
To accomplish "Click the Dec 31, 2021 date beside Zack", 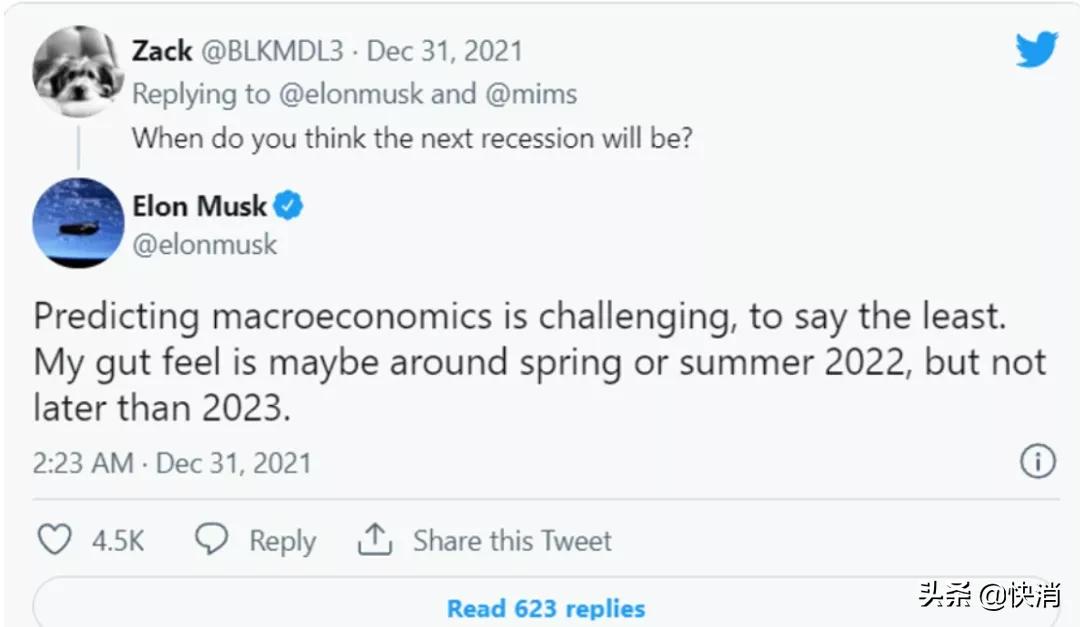I will click(445, 51).
